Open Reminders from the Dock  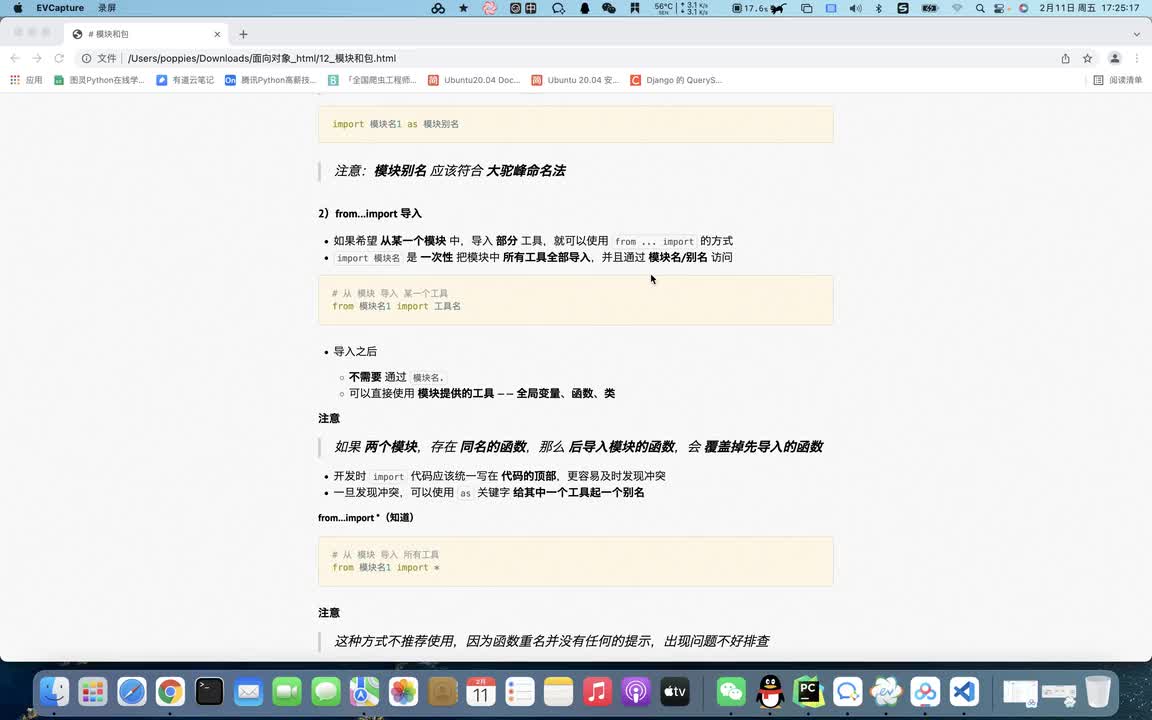click(x=519, y=691)
